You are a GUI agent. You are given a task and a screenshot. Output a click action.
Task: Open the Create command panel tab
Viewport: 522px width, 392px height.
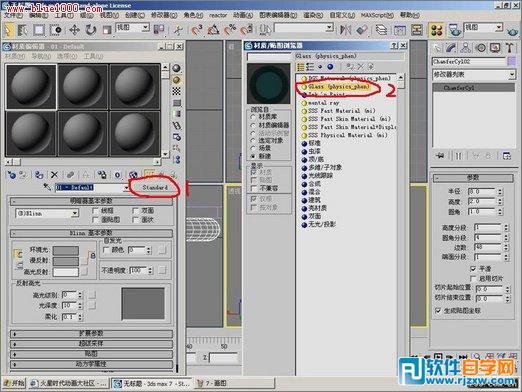point(436,48)
